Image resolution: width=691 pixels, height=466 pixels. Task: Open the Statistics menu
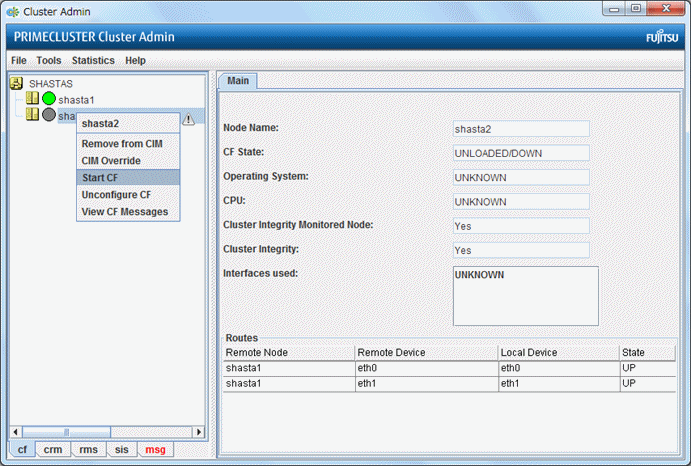(x=93, y=60)
